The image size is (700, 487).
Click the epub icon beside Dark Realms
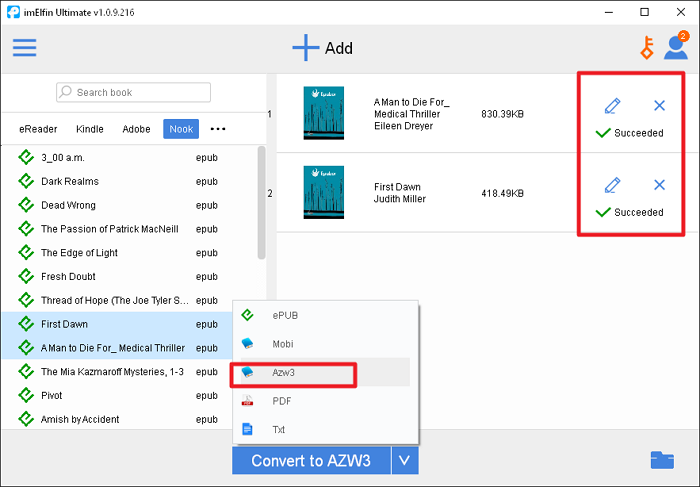(x=26, y=181)
